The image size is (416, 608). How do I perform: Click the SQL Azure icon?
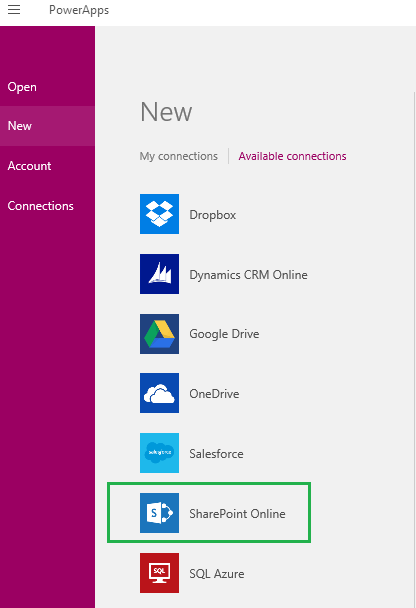pos(159,573)
